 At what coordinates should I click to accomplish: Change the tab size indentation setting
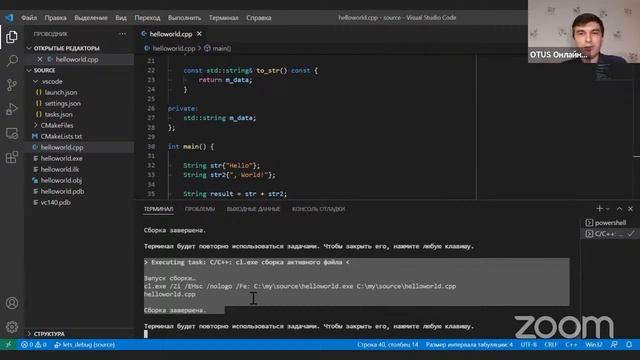469,344
